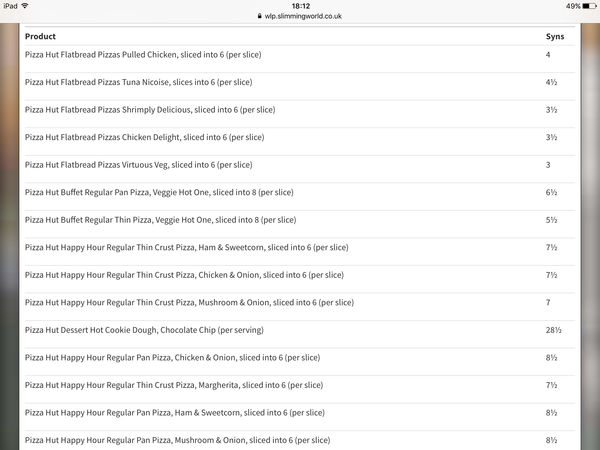
Task: Click Syns 8½ for Pan Pizza Mushroom & Onion
Action: coord(551,440)
